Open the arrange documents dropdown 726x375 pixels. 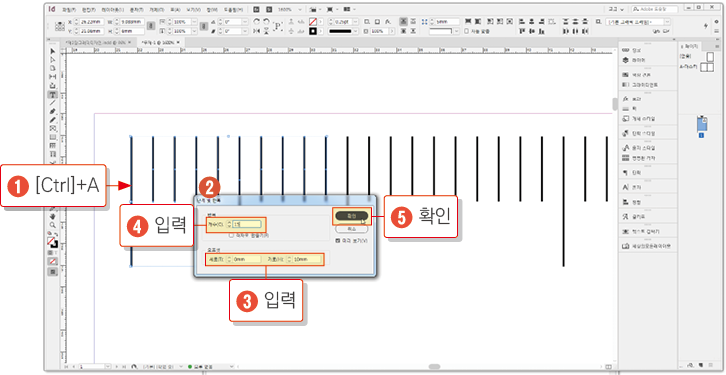pos(349,9)
